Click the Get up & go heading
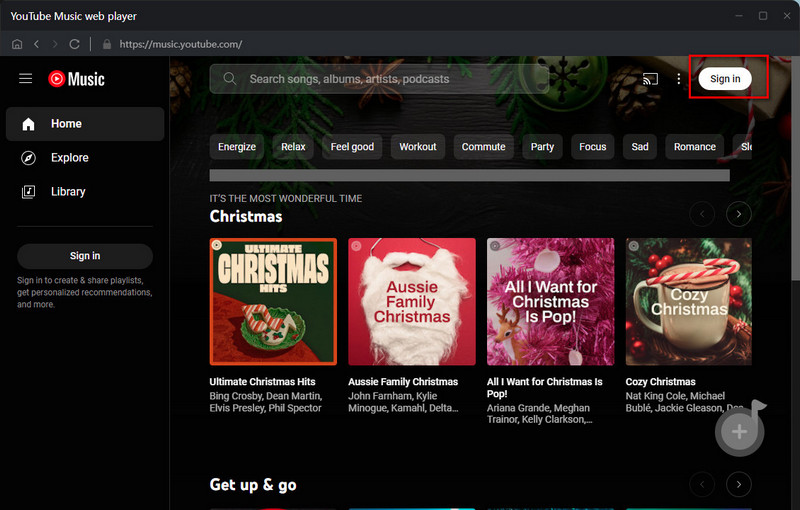Screen dimensions: 800x510 (x=253, y=484)
